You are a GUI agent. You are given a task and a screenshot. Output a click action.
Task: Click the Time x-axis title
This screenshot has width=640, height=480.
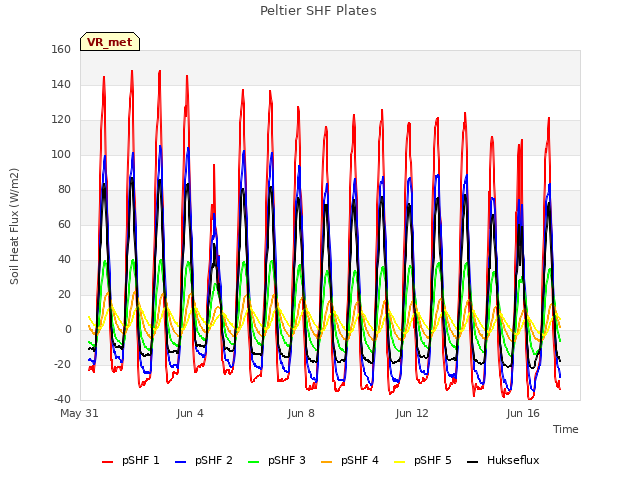[566, 429]
